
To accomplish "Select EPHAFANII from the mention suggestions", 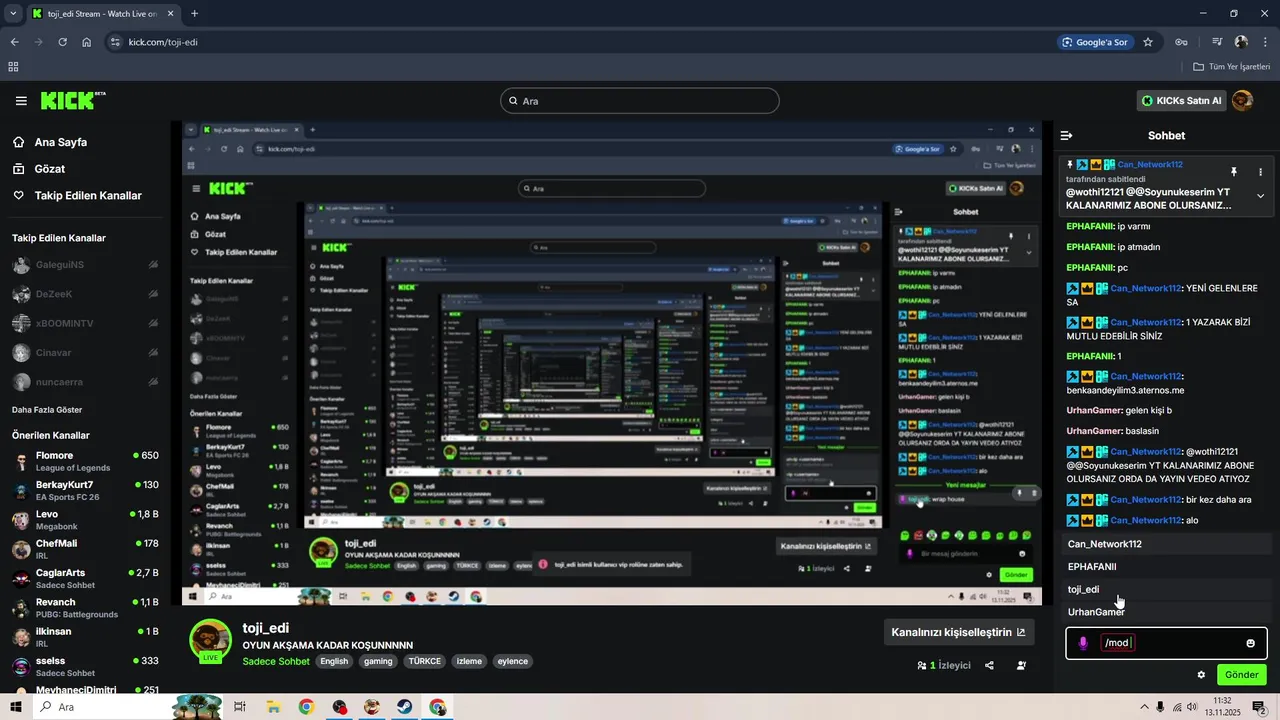I will 1166,567.
